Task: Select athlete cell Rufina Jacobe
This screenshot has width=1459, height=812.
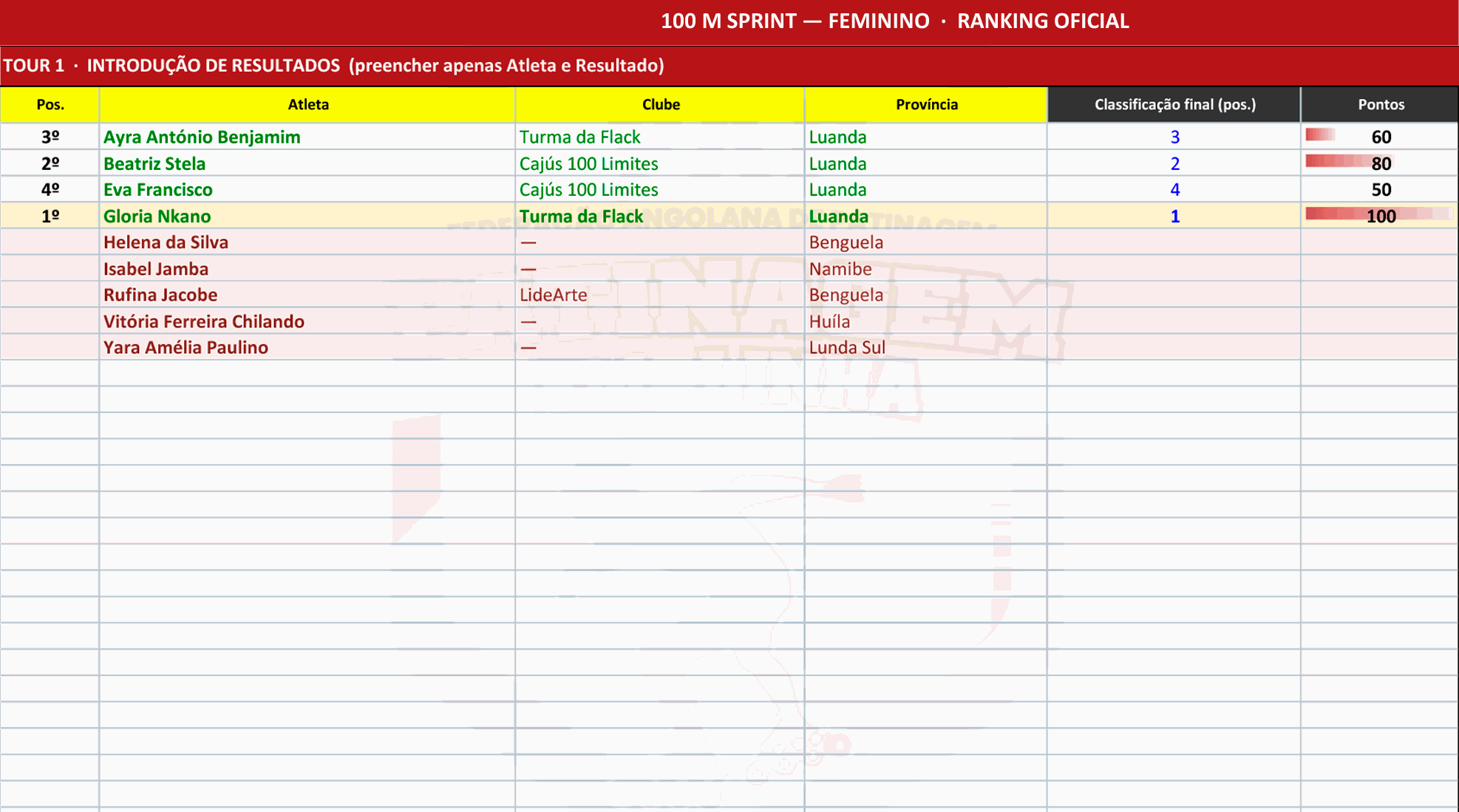Action: point(307,295)
